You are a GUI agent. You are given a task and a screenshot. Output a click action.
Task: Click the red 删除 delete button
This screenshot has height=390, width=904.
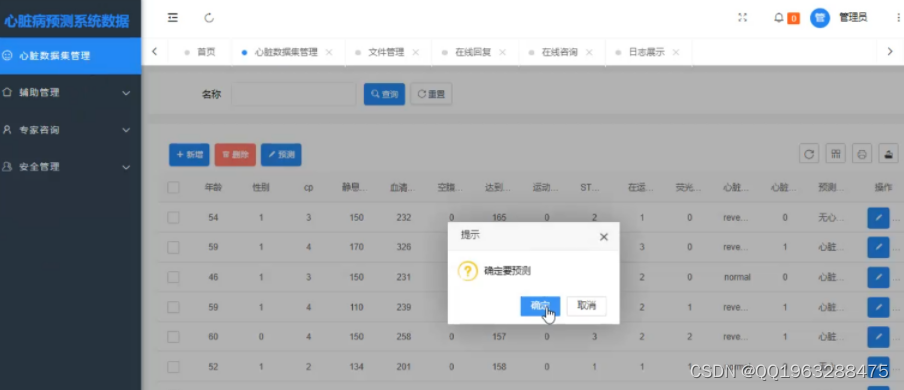coord(235,155)
